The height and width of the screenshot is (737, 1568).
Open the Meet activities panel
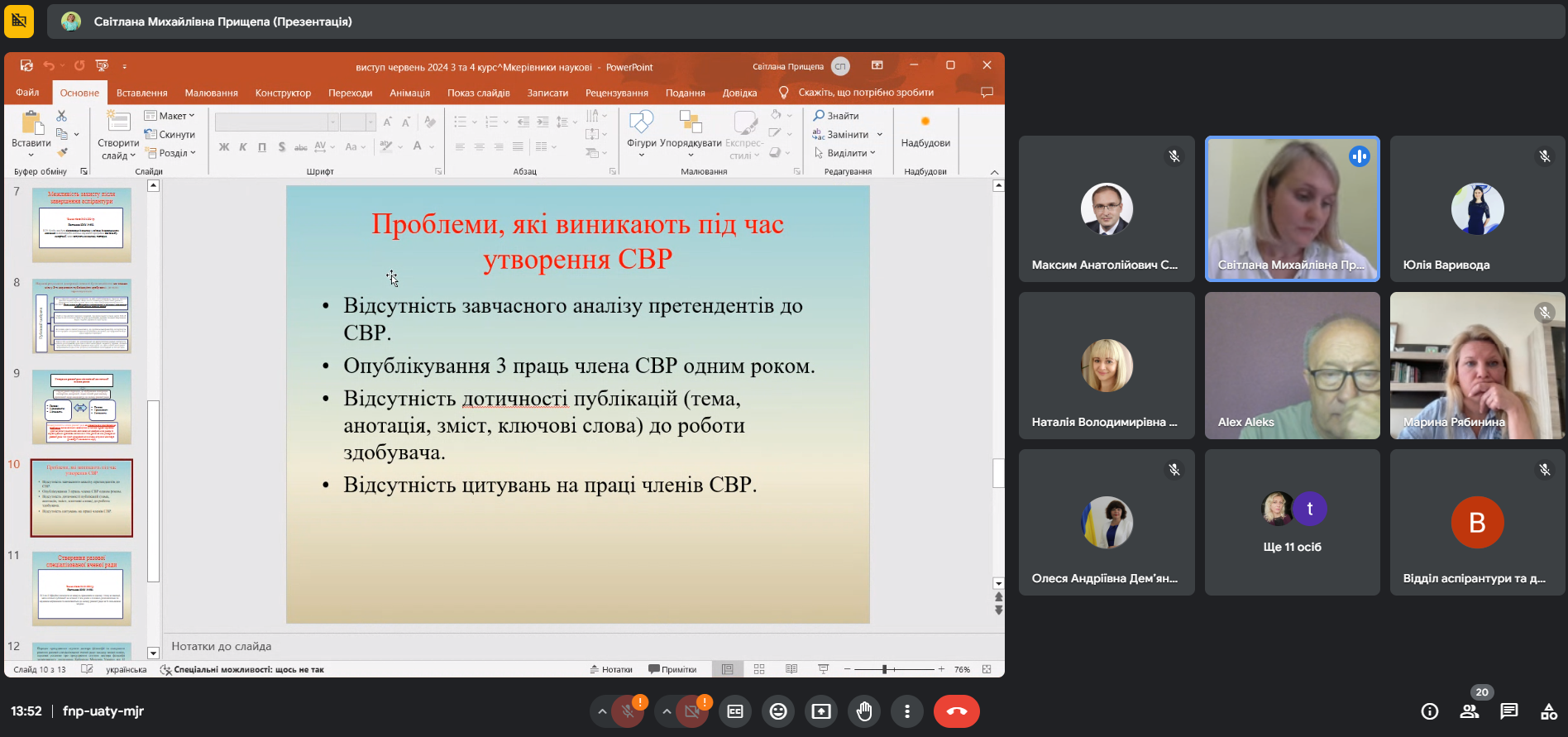coord(1549,711)
